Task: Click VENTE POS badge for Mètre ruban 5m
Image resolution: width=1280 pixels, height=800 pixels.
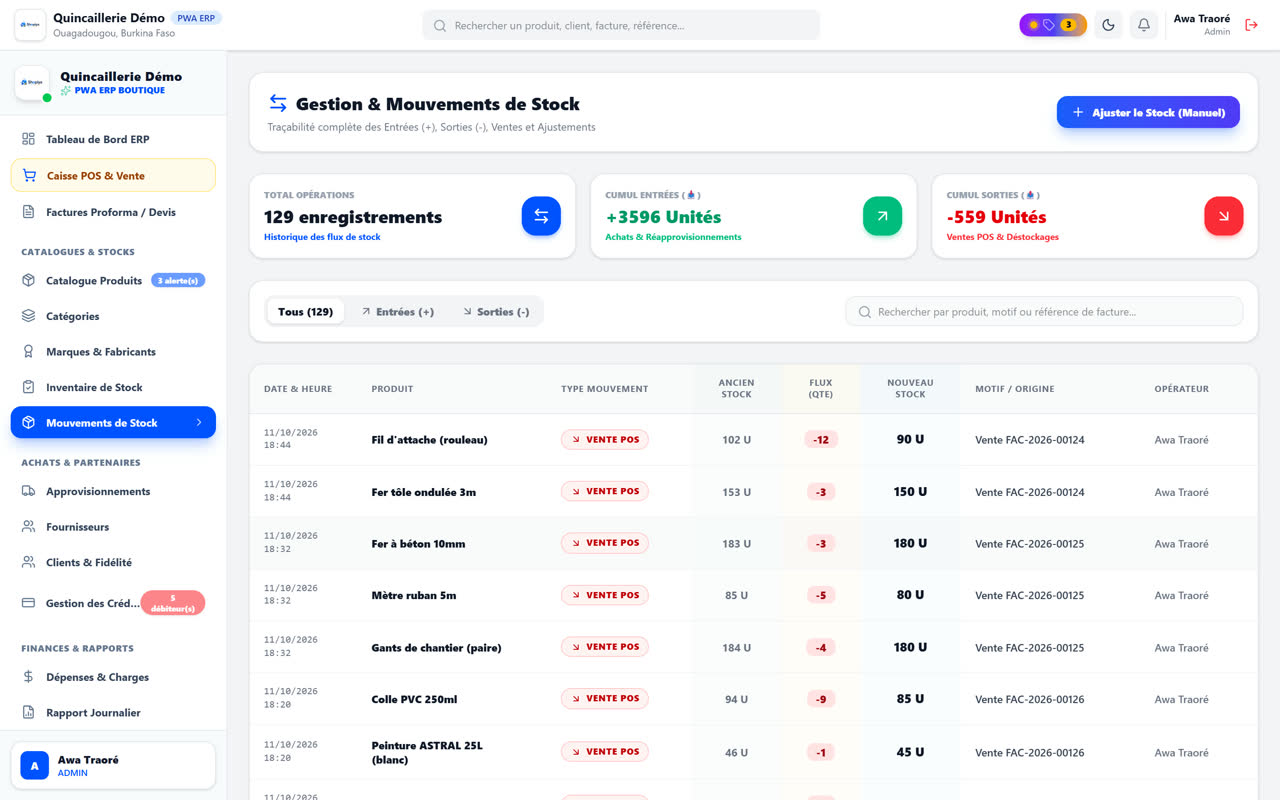Action: [x=605, y=595]
